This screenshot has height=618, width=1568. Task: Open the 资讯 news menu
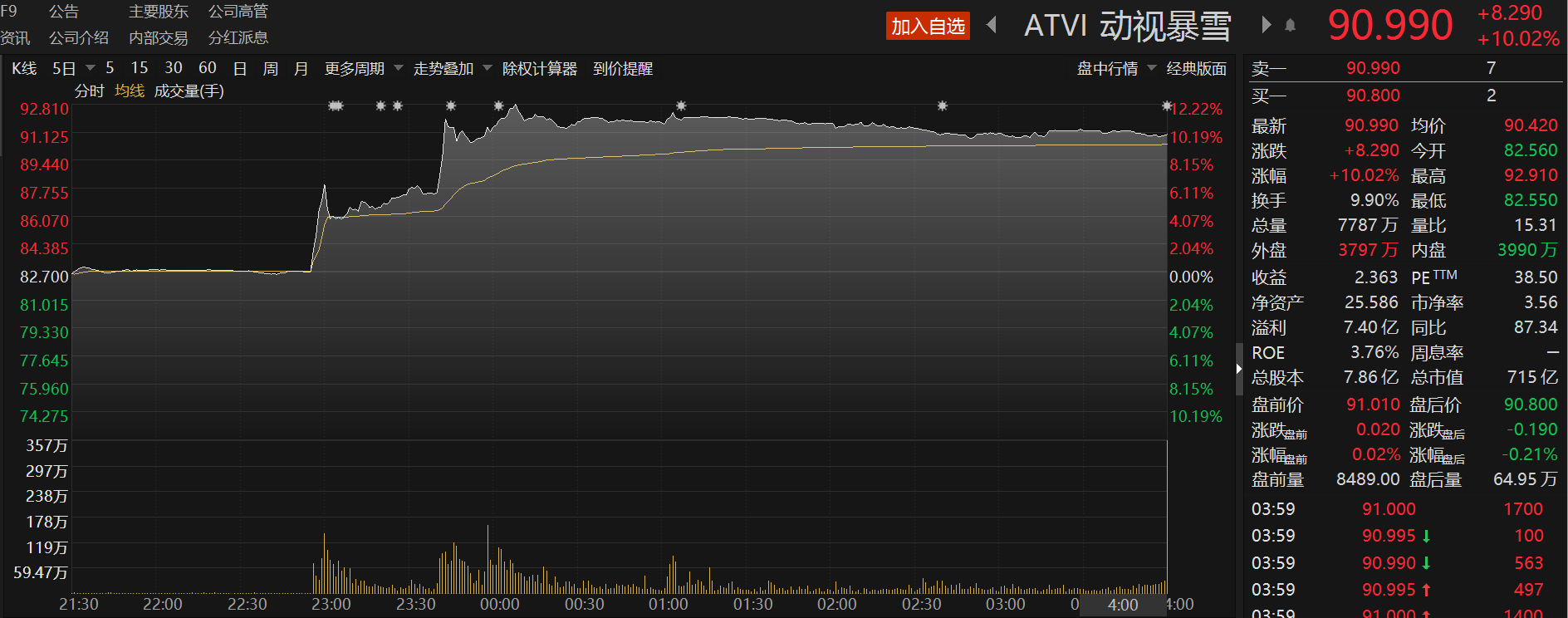15,38
